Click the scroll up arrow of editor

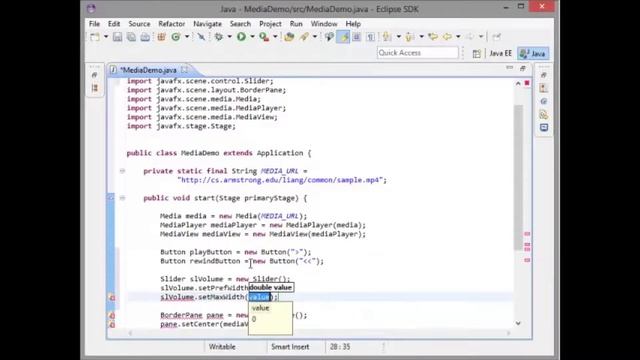[518, 83]
